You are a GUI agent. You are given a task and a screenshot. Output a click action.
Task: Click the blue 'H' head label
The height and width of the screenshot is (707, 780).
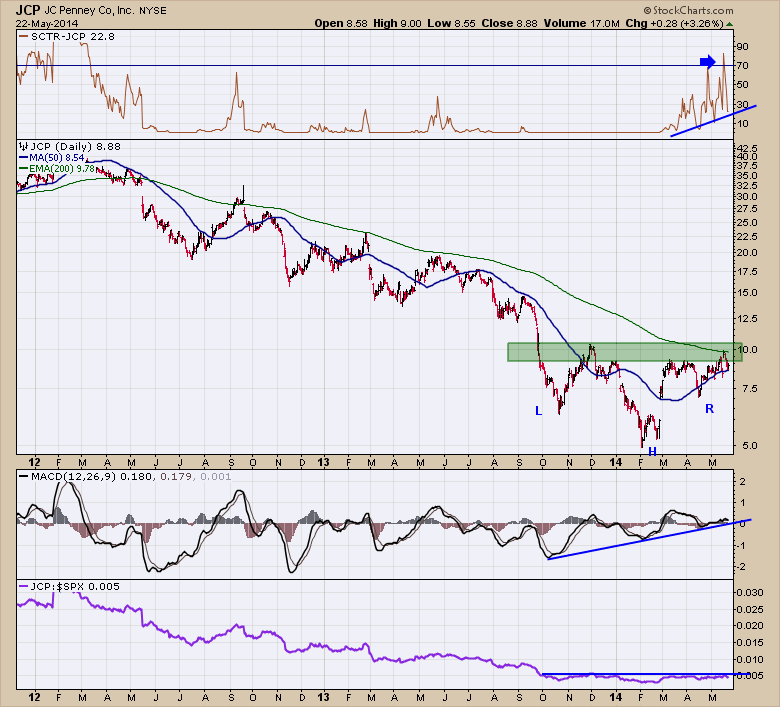click(652, 451)
